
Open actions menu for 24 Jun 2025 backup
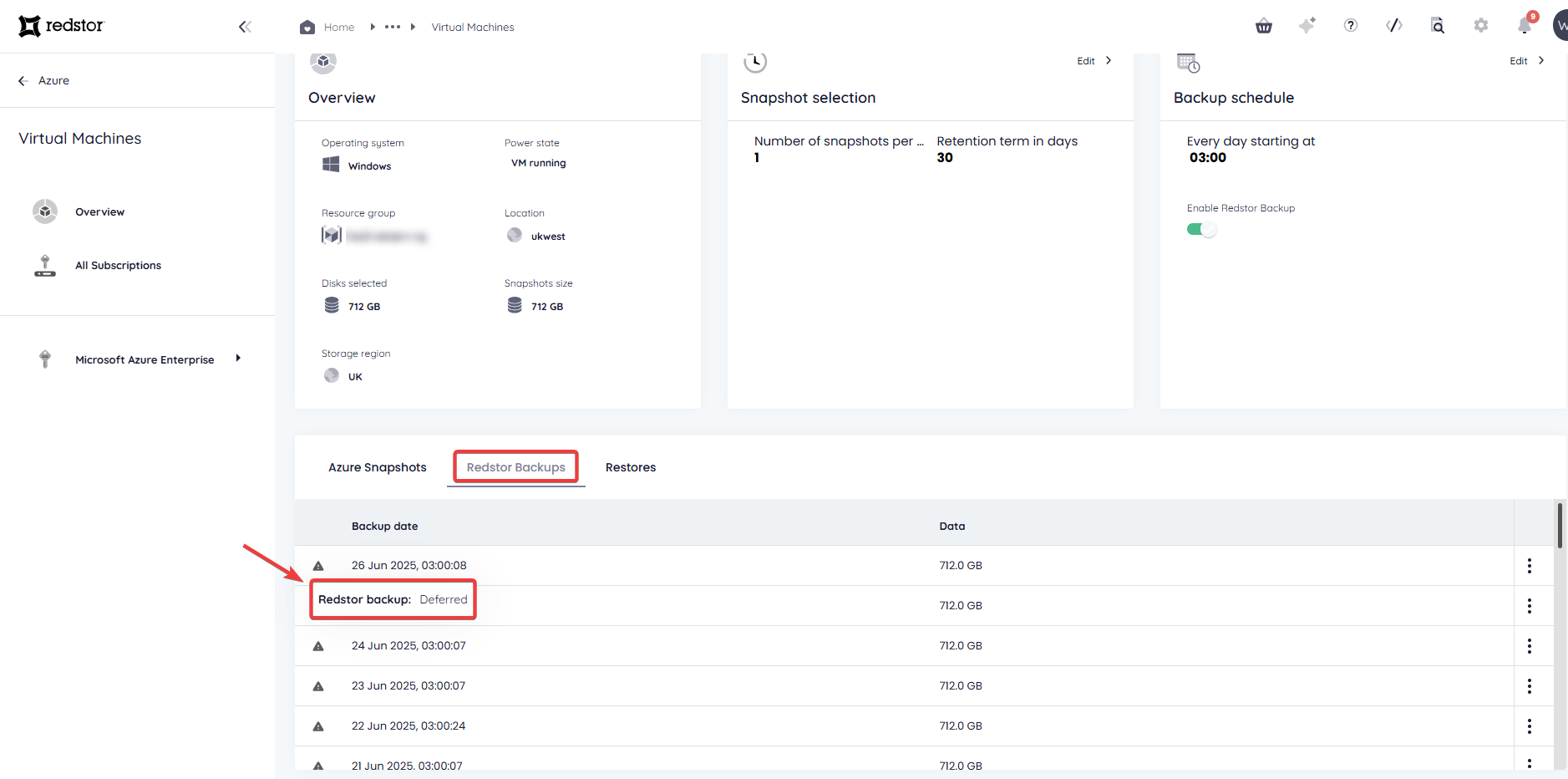(x=1530, y=646)
